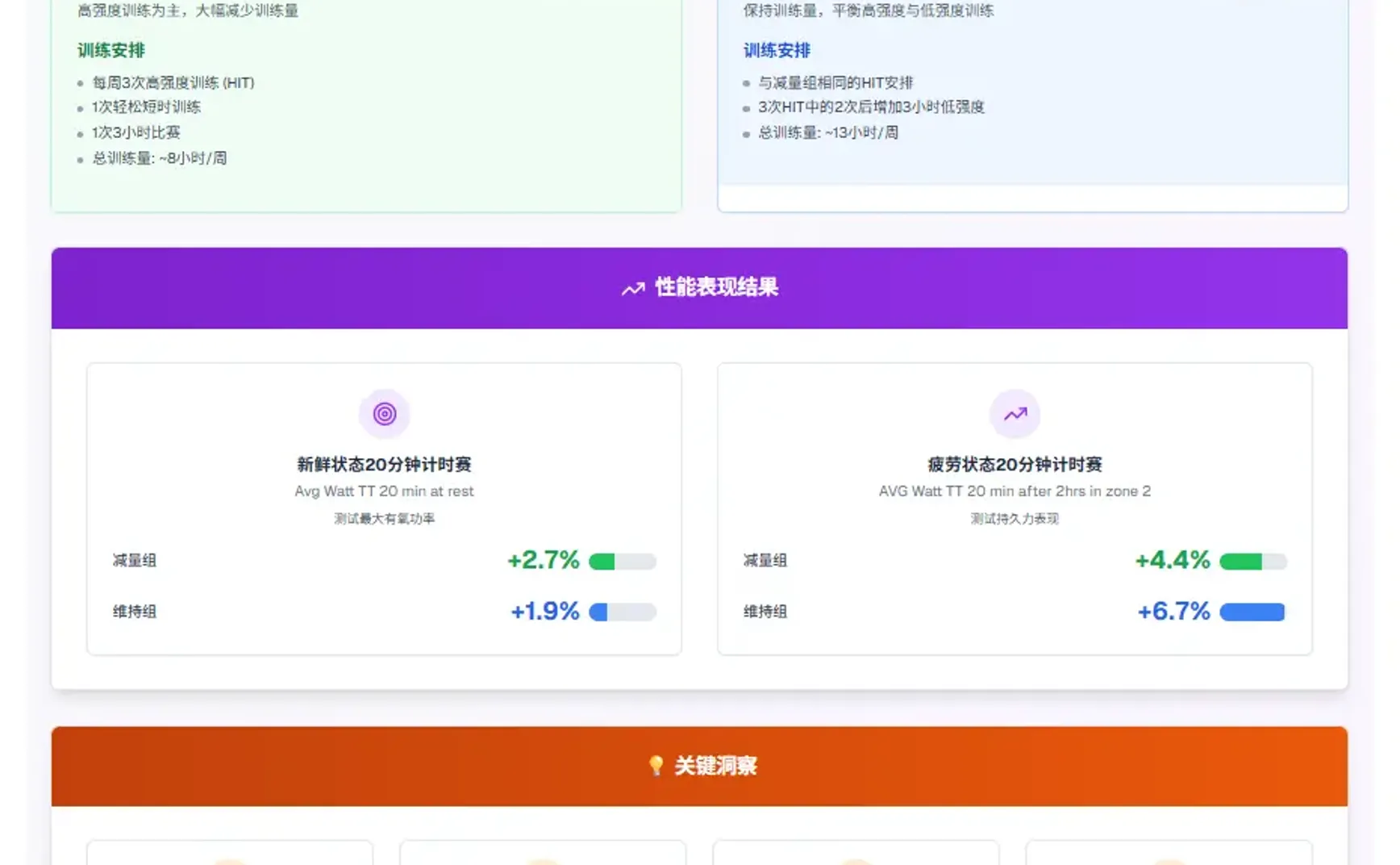Click the 性能表现结果 section heading
This screenshot has width=1400, height=865.
[x=716, y=287]
